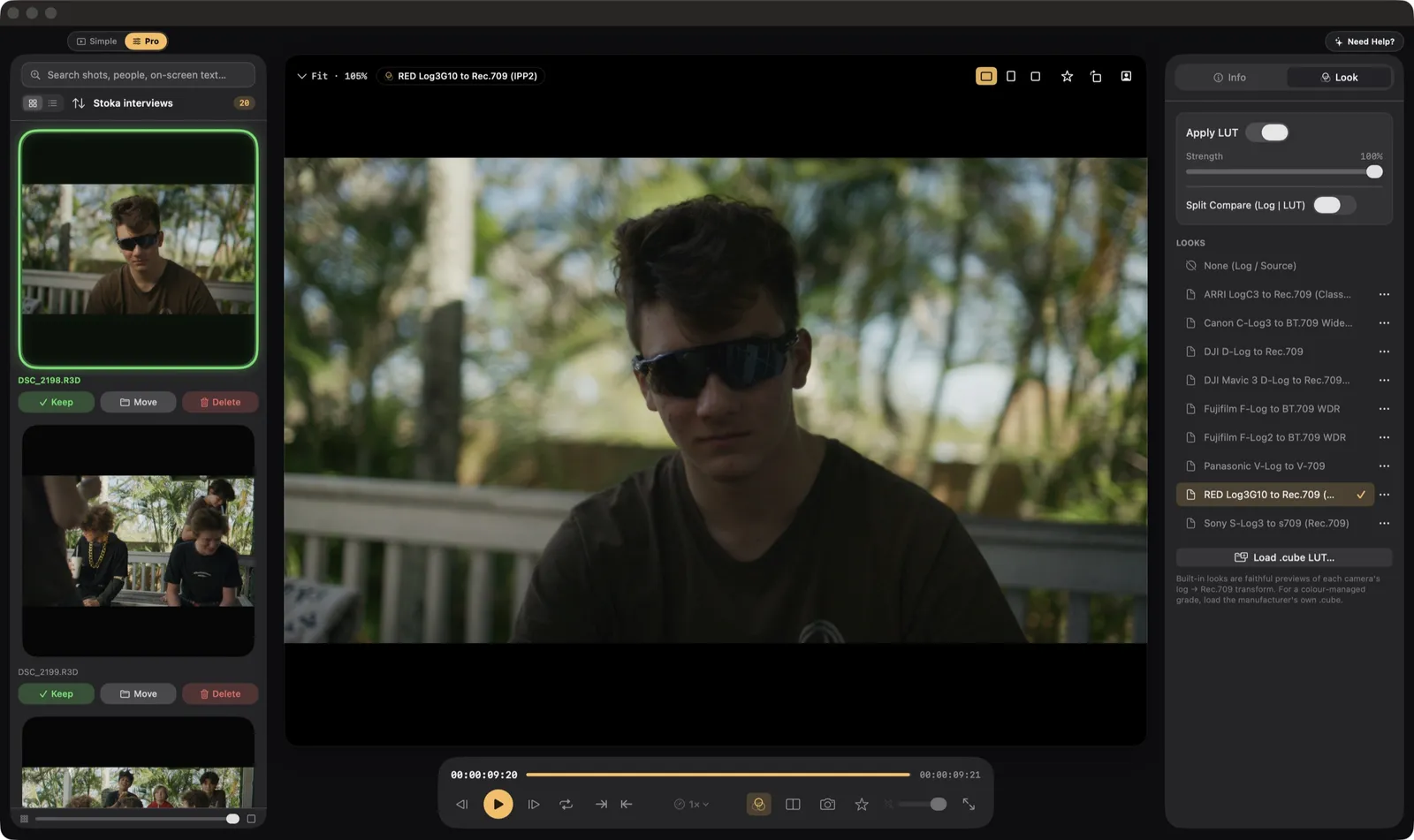The height and width of the screenshot is (840, 1414).
Task: Switch clip browser to grid view
Action: [34, 103]
